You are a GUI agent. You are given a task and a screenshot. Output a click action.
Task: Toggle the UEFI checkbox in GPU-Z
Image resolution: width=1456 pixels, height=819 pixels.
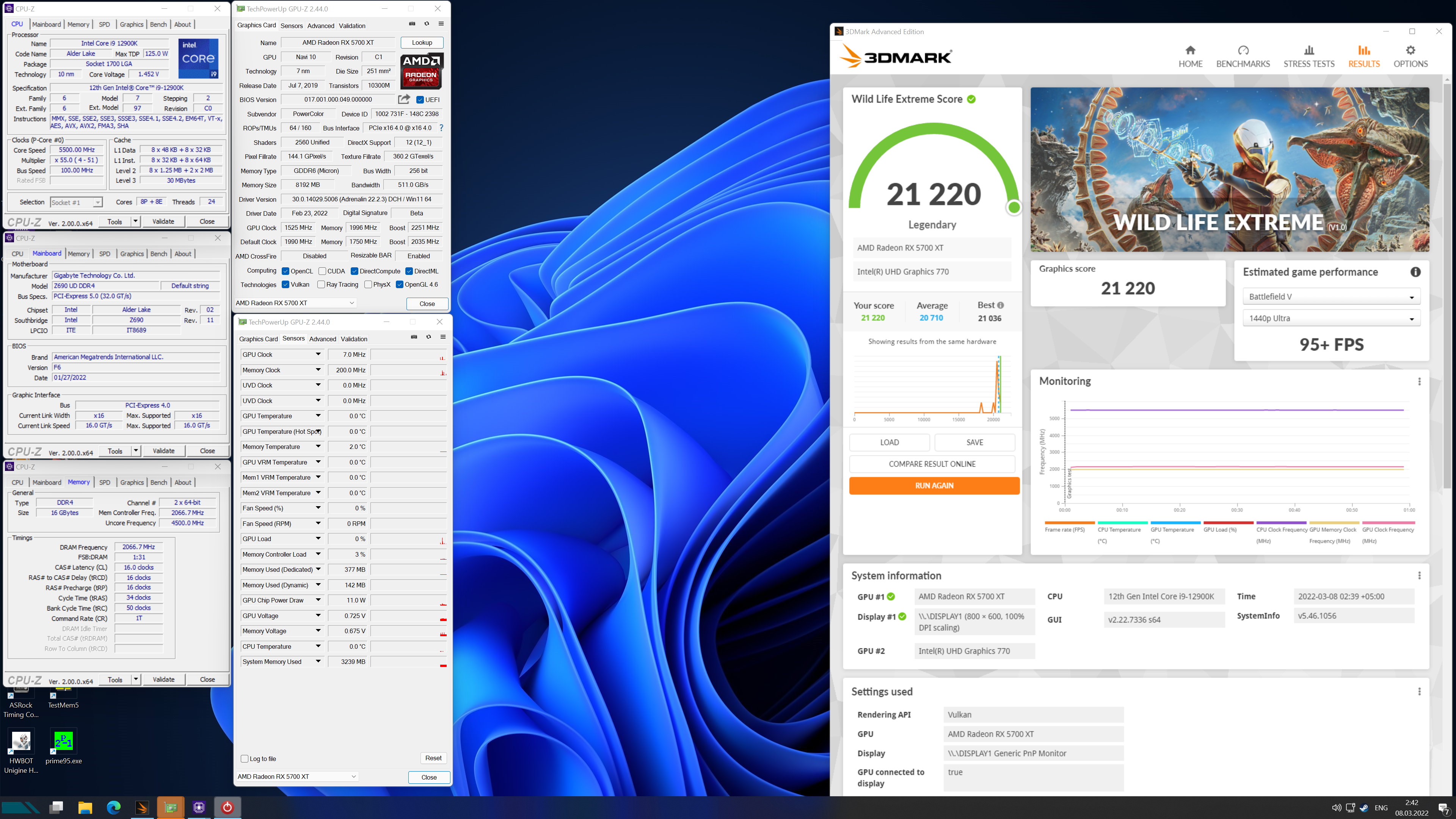click(420, 99)
